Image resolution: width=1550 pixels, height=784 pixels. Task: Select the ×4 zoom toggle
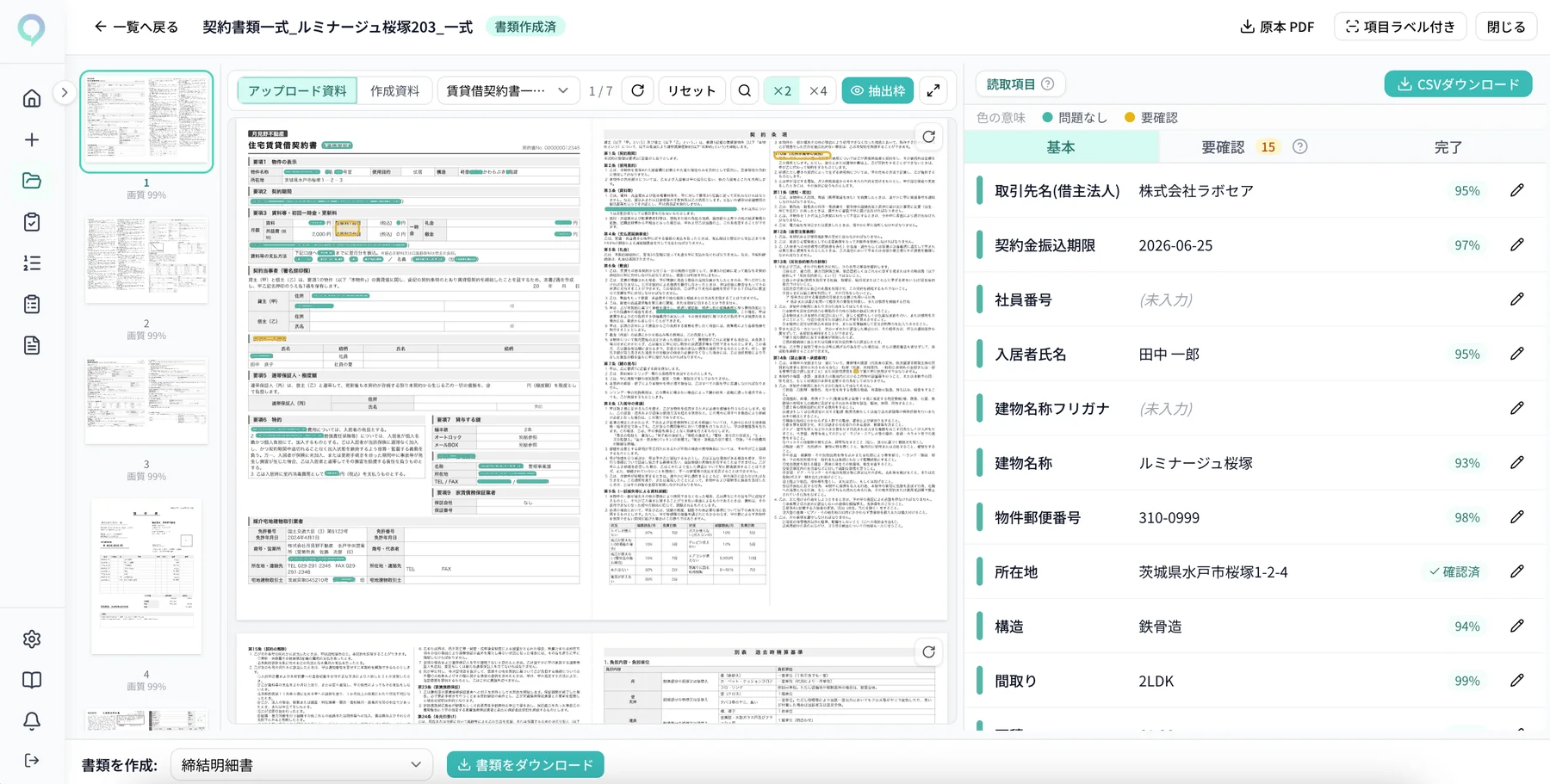pos(818,90)
